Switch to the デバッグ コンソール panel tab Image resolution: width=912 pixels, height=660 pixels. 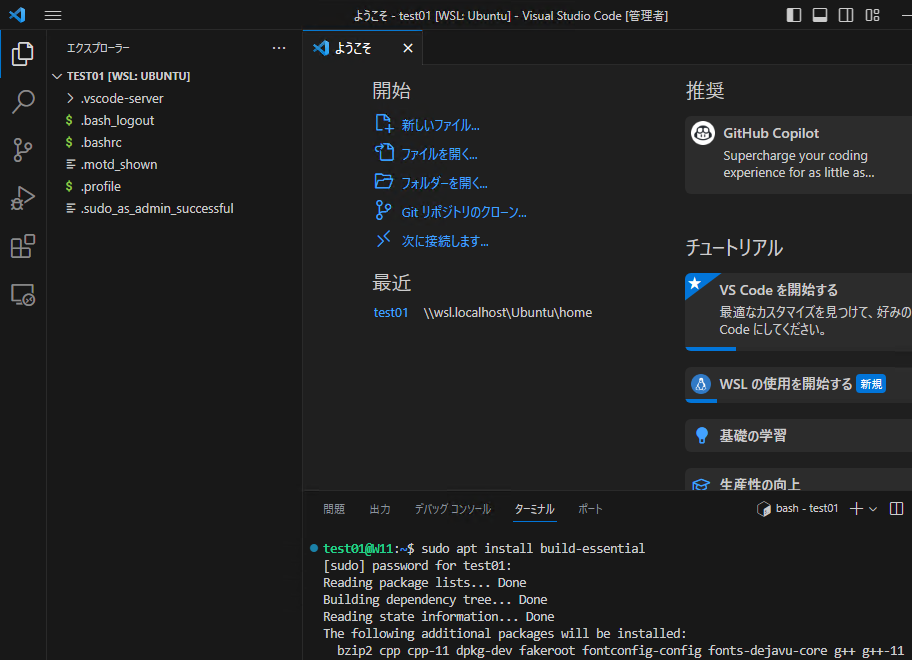pyautogui.click(x=453, y=509)
